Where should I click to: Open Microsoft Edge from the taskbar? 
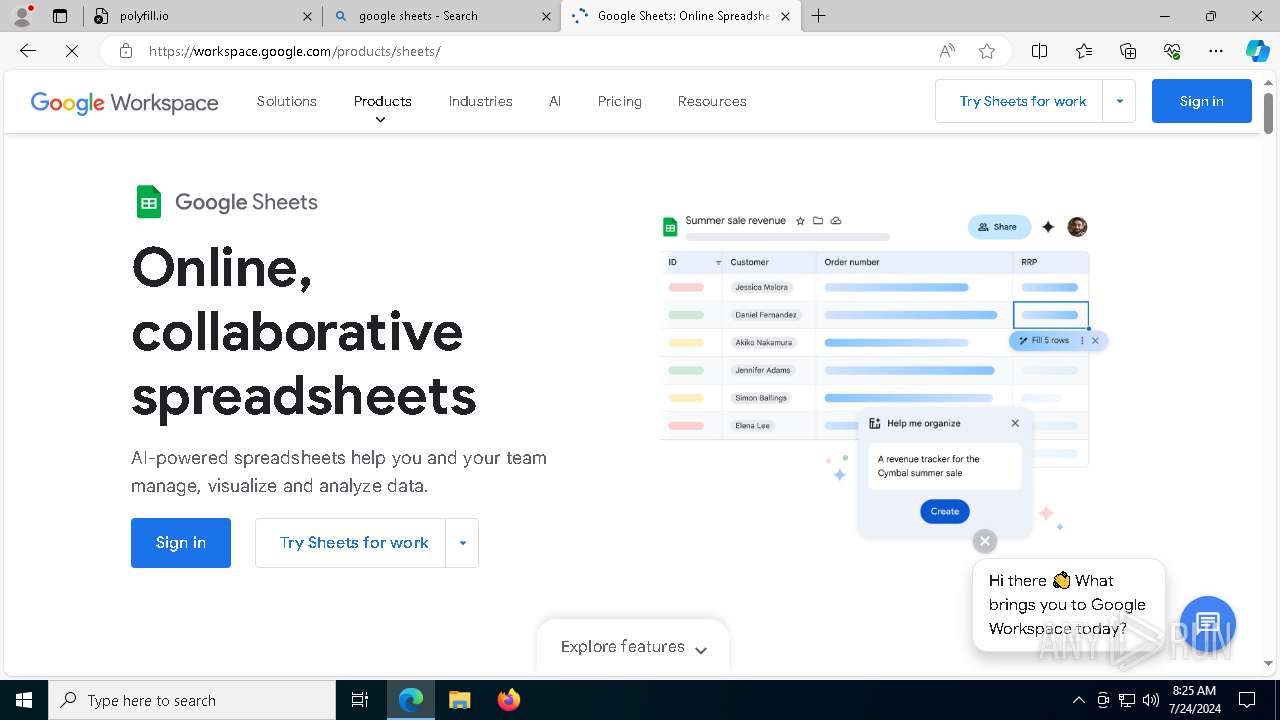pos(411,700)
